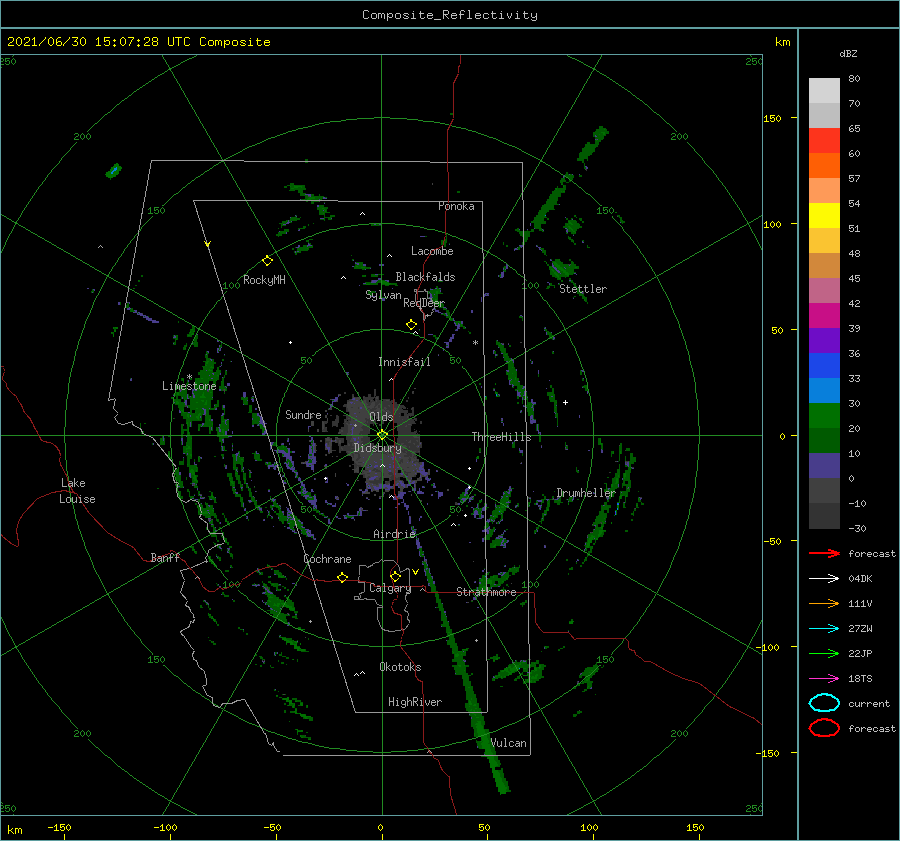Click the RockyMH label
Screen dimensions: 900x841
click(264, 280)
